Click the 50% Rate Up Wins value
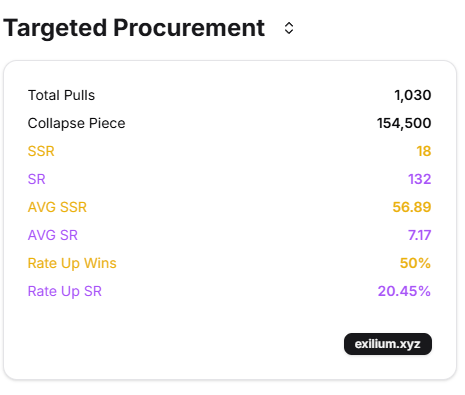Viewport: 465px width, 395px height. (x=415, y=263)
